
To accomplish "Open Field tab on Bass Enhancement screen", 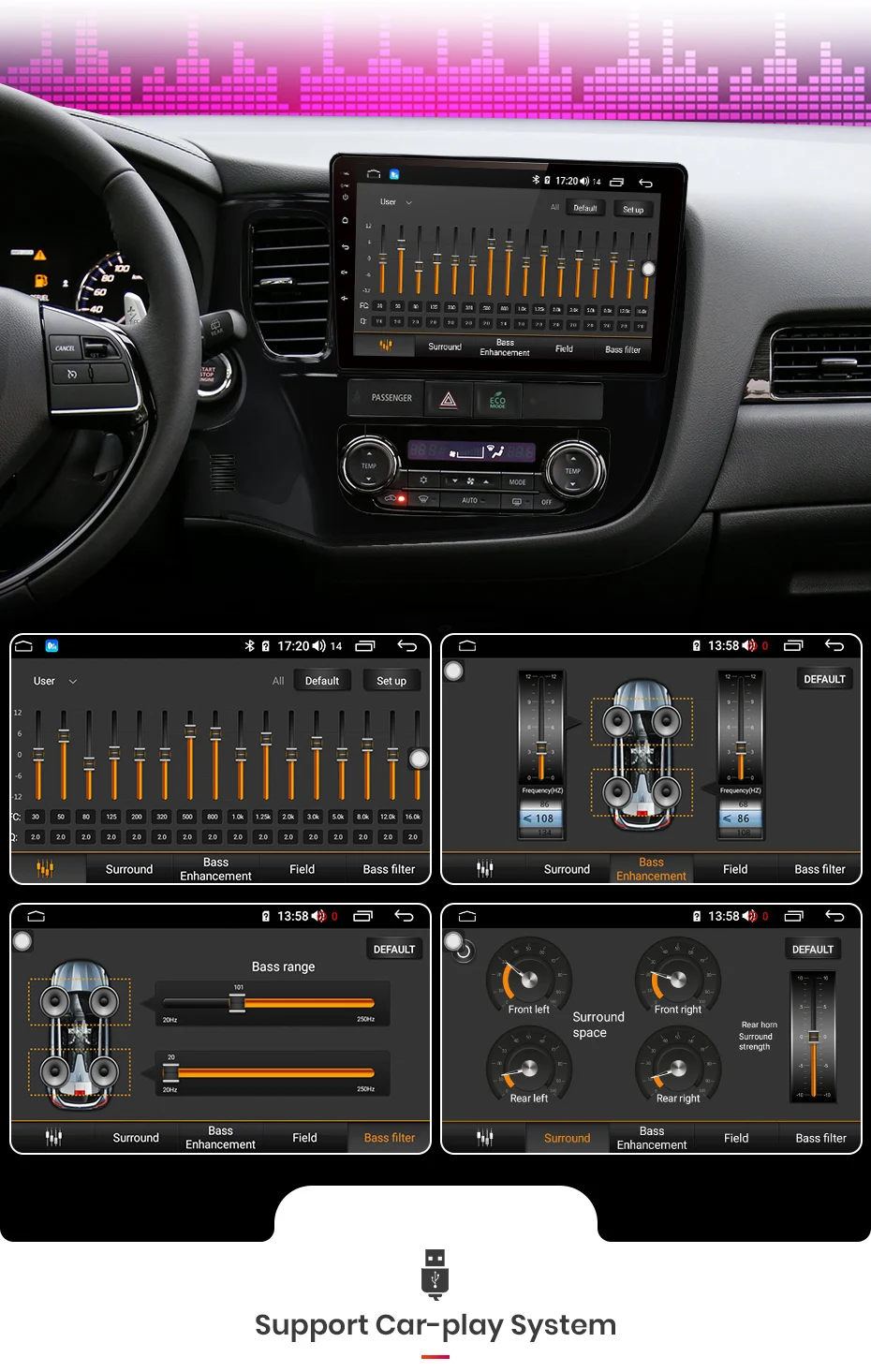I will [x=735, y=869].
